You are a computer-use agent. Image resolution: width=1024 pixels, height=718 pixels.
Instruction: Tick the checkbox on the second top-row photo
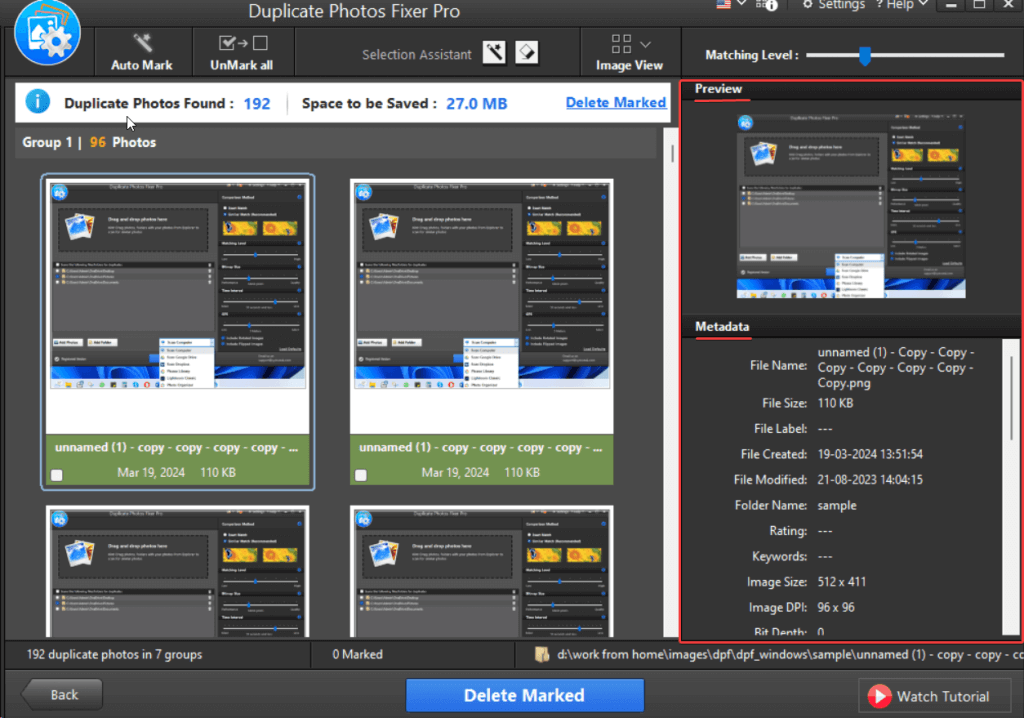(x=361, y=475)
